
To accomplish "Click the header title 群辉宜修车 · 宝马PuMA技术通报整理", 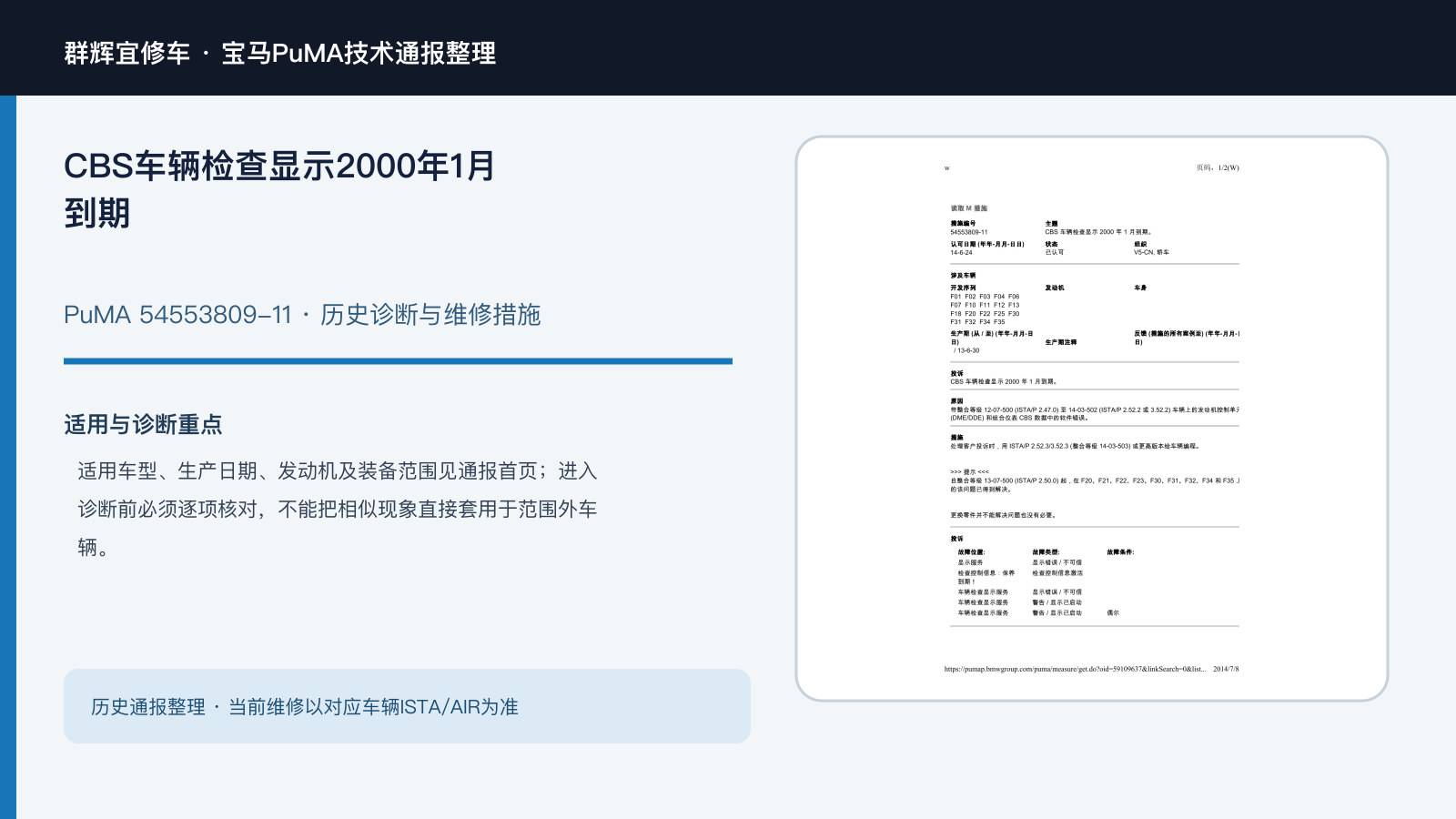I will click(x=280, y=53).
